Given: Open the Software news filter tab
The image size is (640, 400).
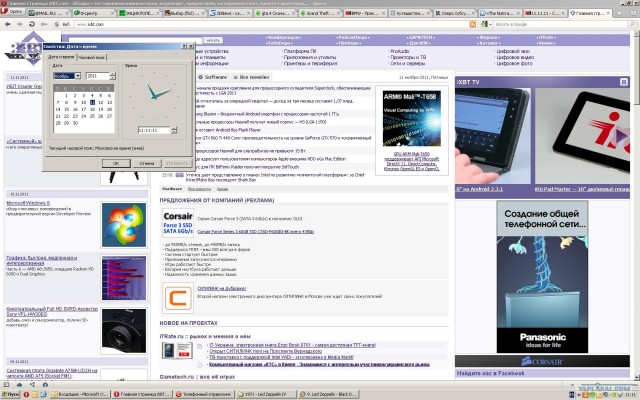Looking at the screenshot, I should [212, 77].
